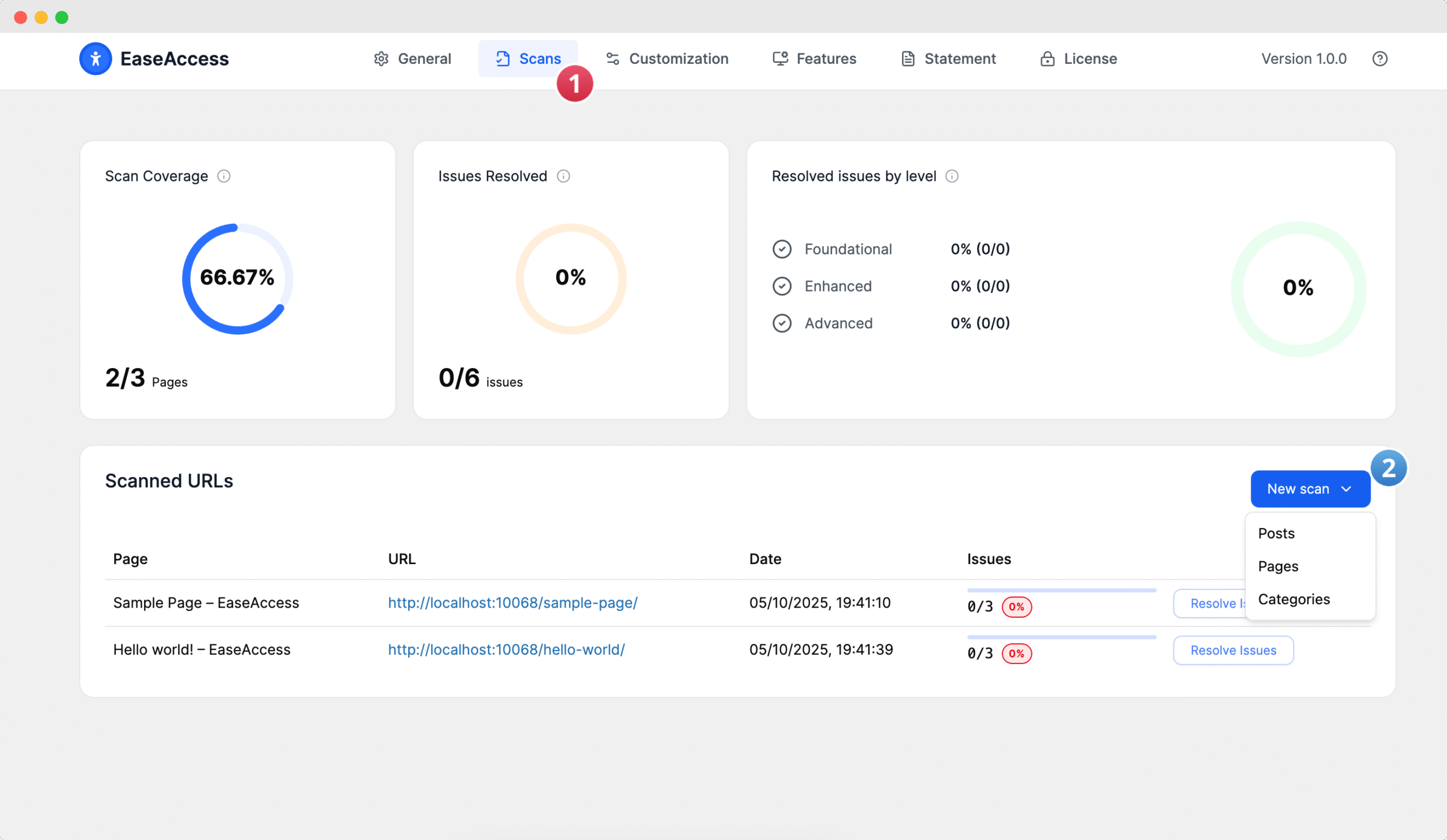The width and height of the screenshot is (1447, 840).
Task: Open the sample-page localhost URL link
Action: pyautogui.click(x=512, y=603)
